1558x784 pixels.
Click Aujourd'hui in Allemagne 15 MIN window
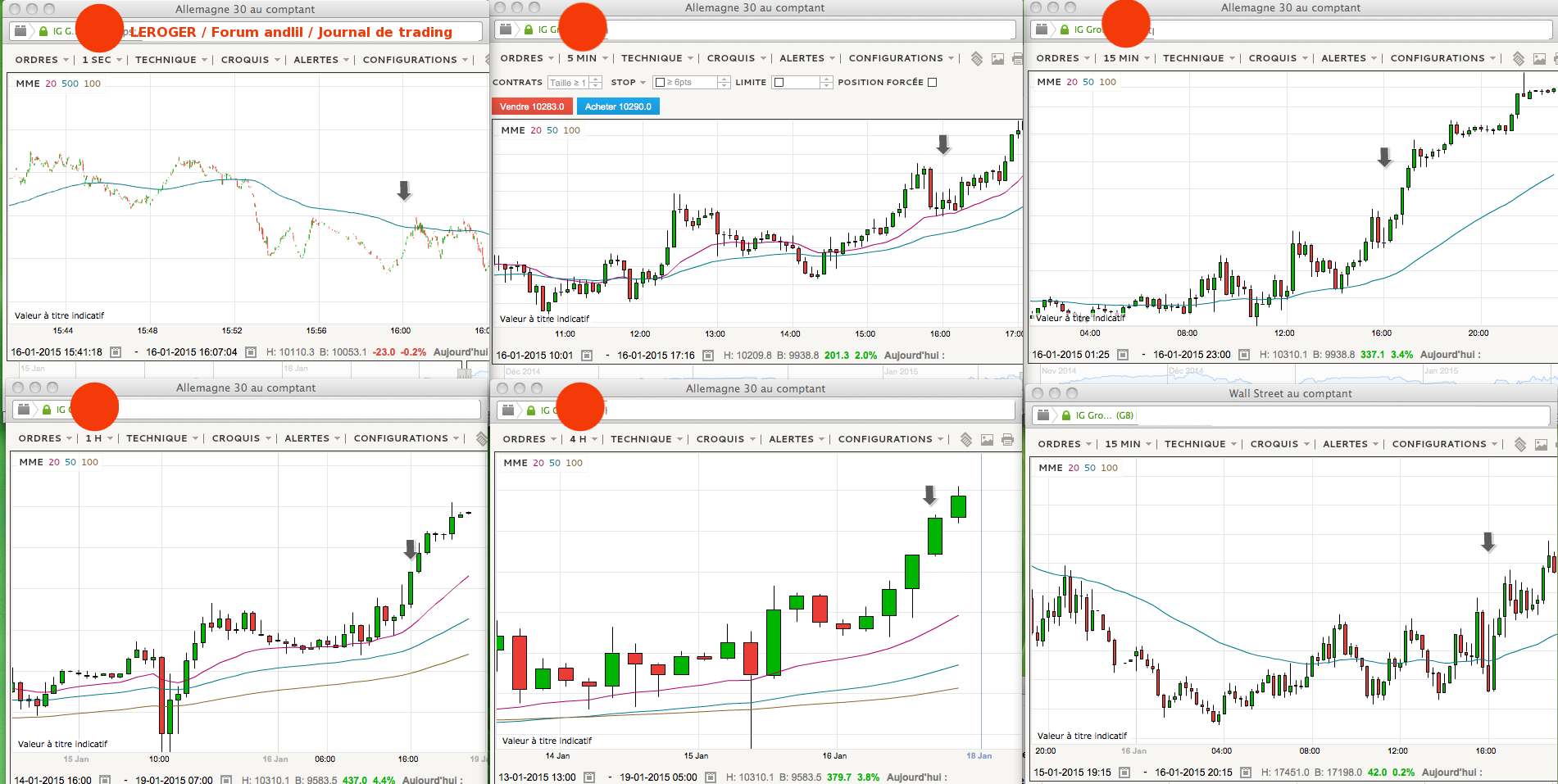point(1450,355)
